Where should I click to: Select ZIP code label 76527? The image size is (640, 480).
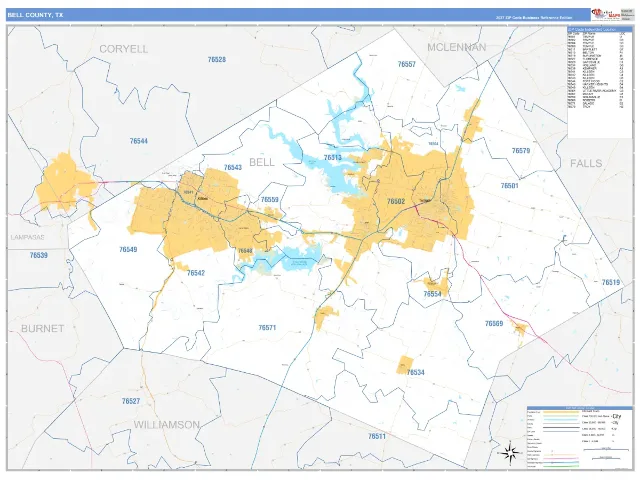(x=131, y=401)
